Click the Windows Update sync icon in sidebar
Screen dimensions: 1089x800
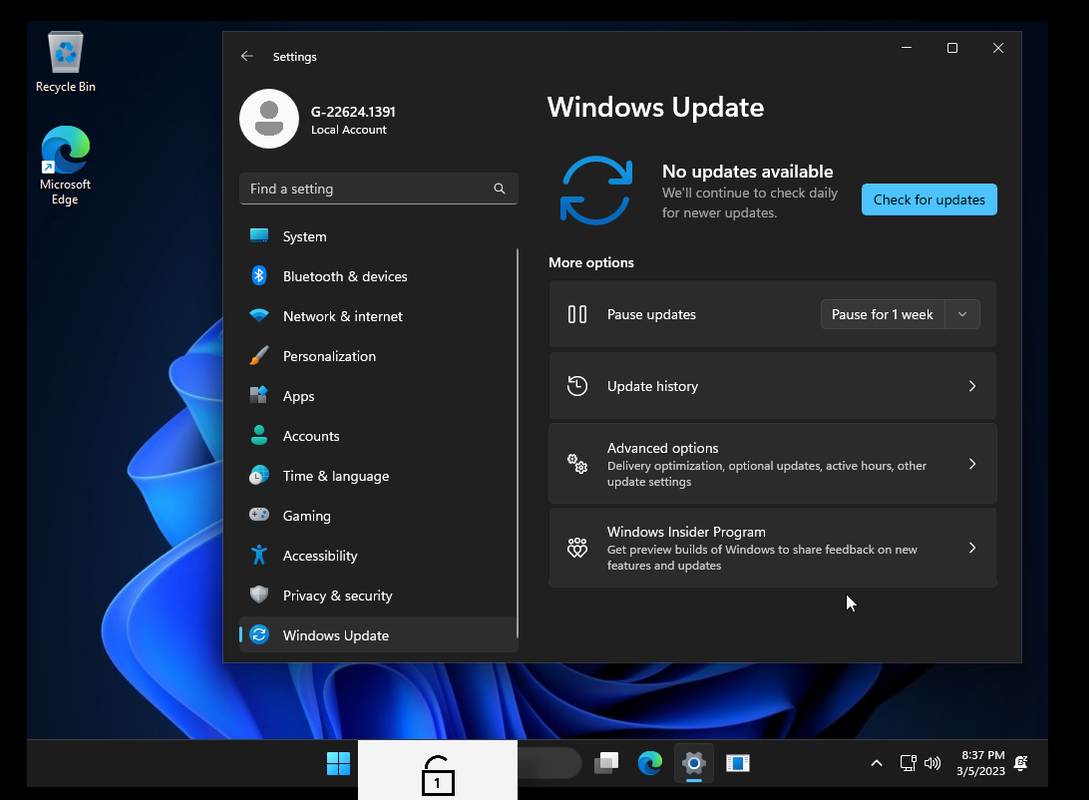tap(259, 635)
